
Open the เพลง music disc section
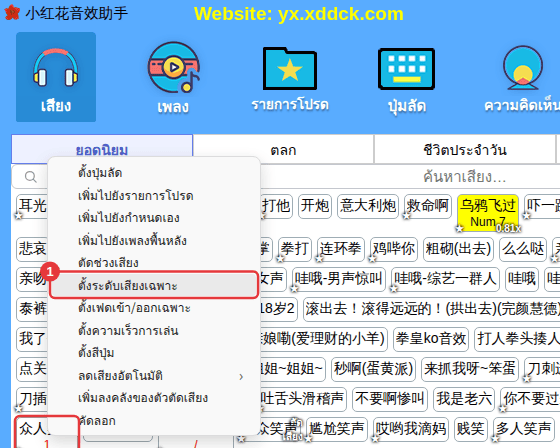click(174, 77)
